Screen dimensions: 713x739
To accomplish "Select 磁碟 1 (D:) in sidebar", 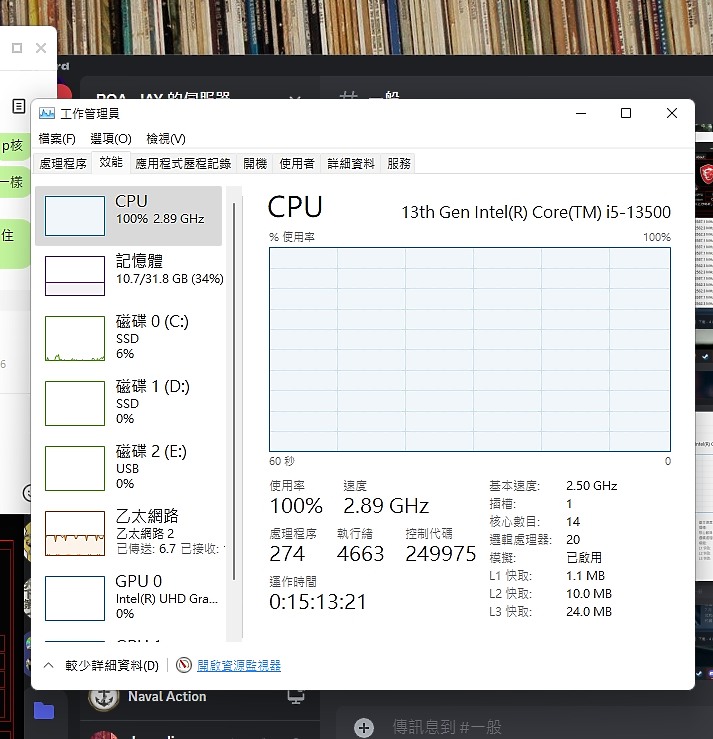I will [x=128, y=403].
